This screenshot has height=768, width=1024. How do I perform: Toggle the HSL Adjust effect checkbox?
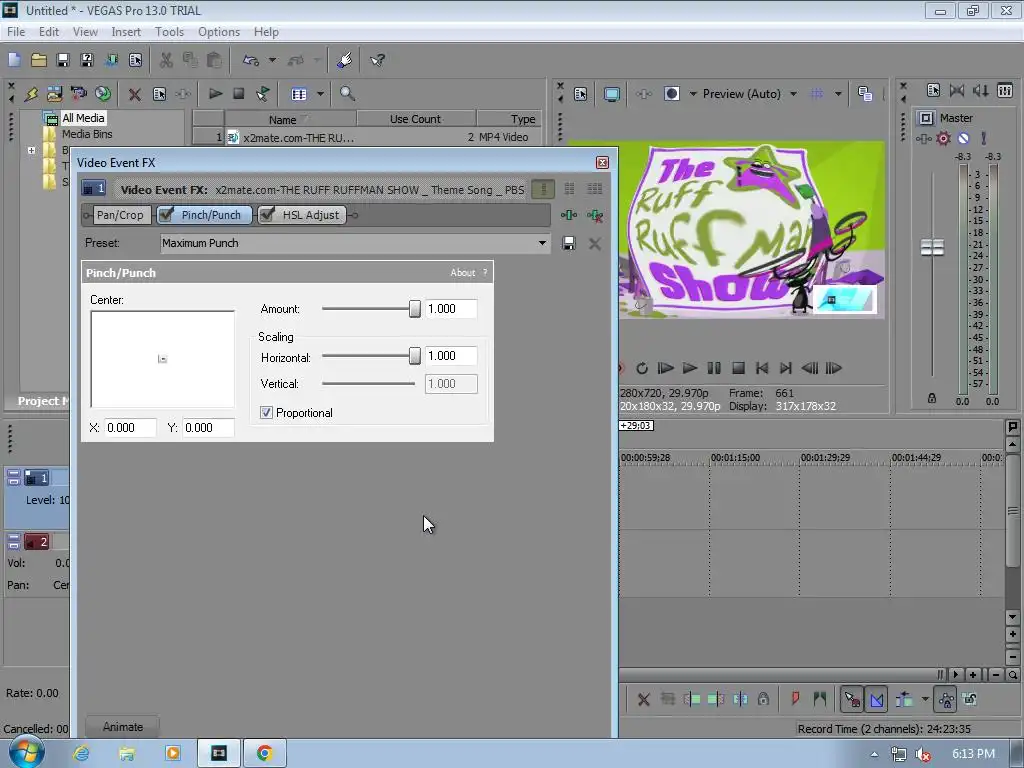pyautogui.click(x=266, y=214)
